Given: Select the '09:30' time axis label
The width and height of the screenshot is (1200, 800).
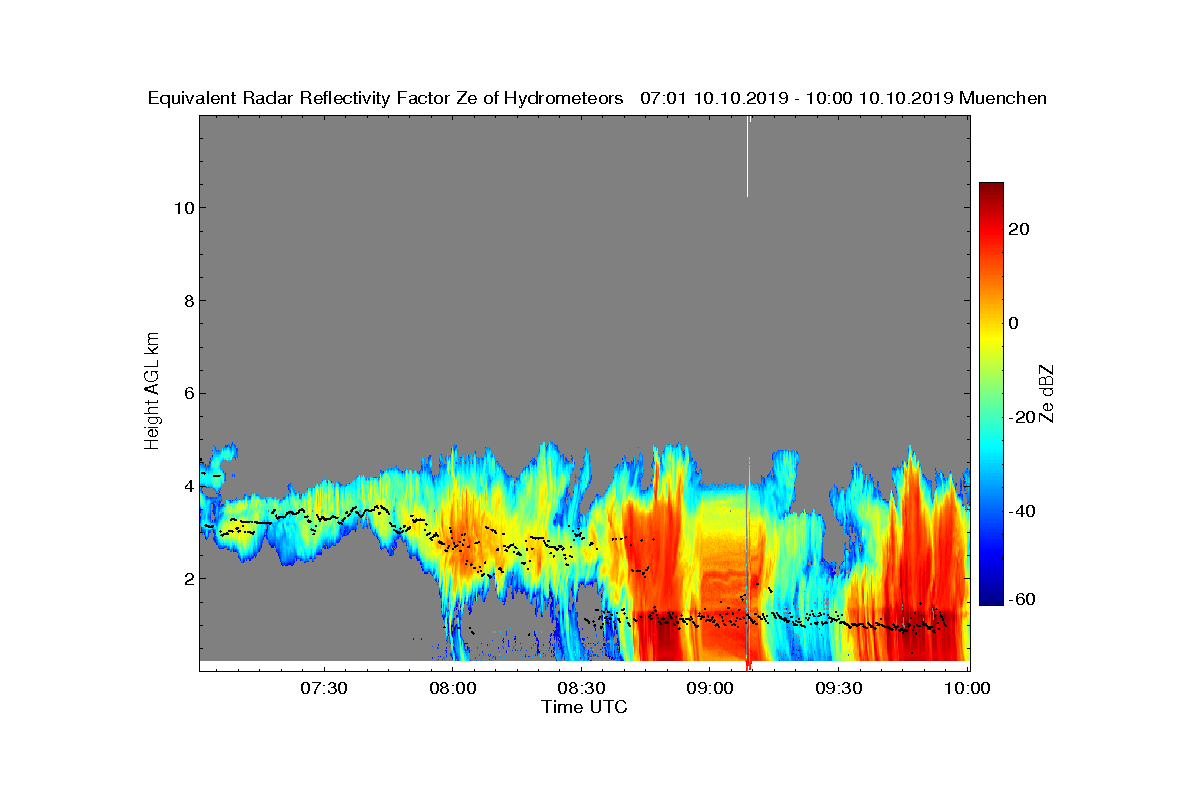Looking at the screenshot, I should 839,688.
